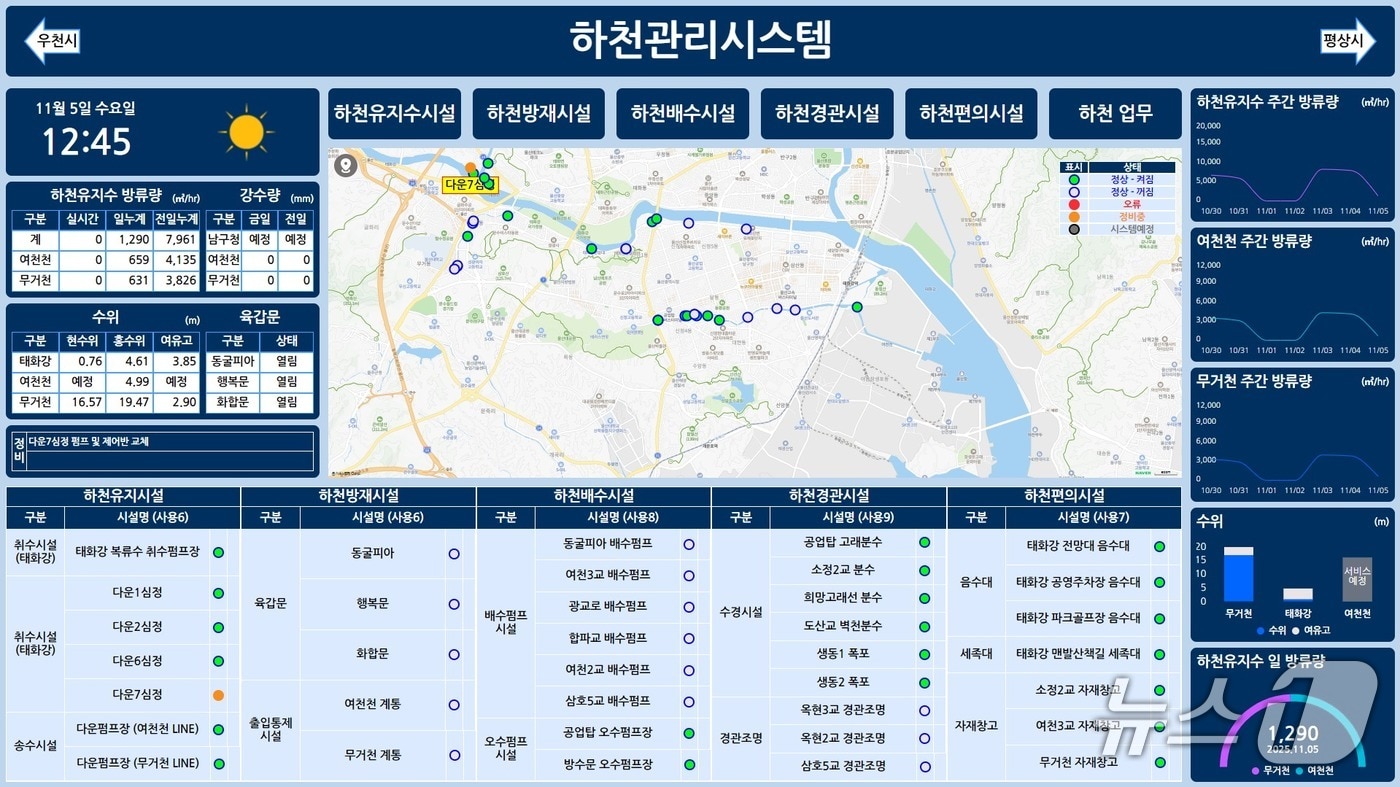The image size is (1400, 787).
Task: Click the red 오류 status dot in the legend
Action: point(1074,204)
